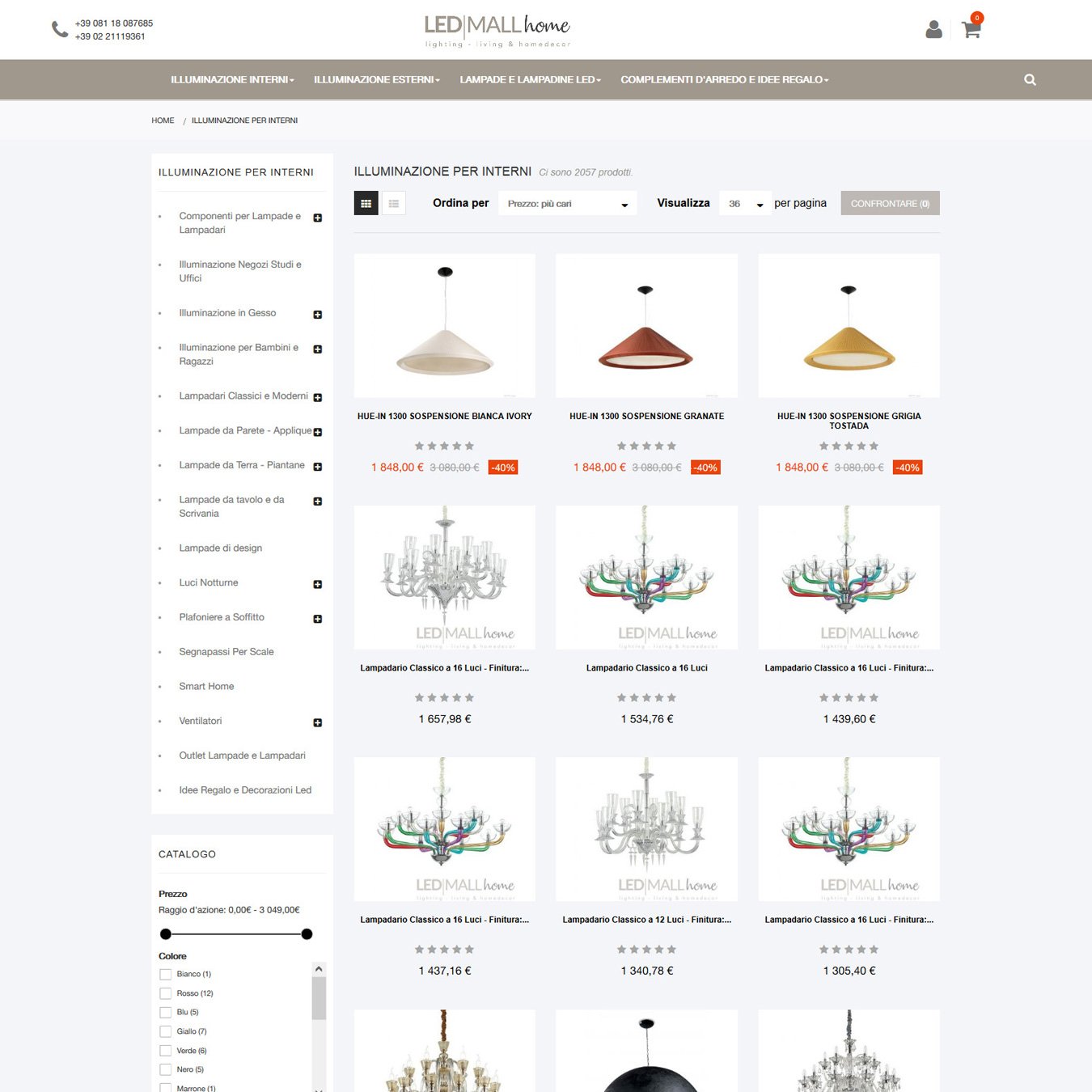This screenshot has height=1092, width=1092.
Task: Open HUE-IN 1300 Sospensione Granate thumbnail
Action: coord(647,325)
